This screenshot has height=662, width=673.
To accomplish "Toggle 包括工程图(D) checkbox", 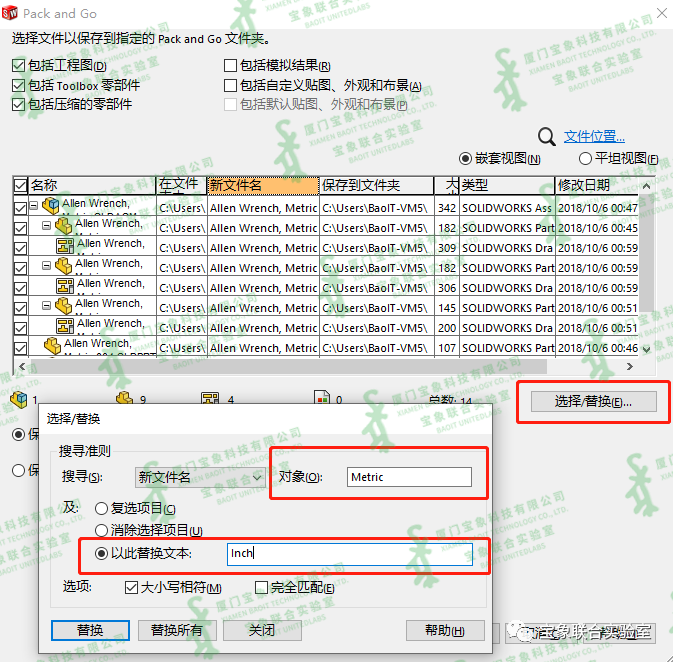I will pos(18,66).
